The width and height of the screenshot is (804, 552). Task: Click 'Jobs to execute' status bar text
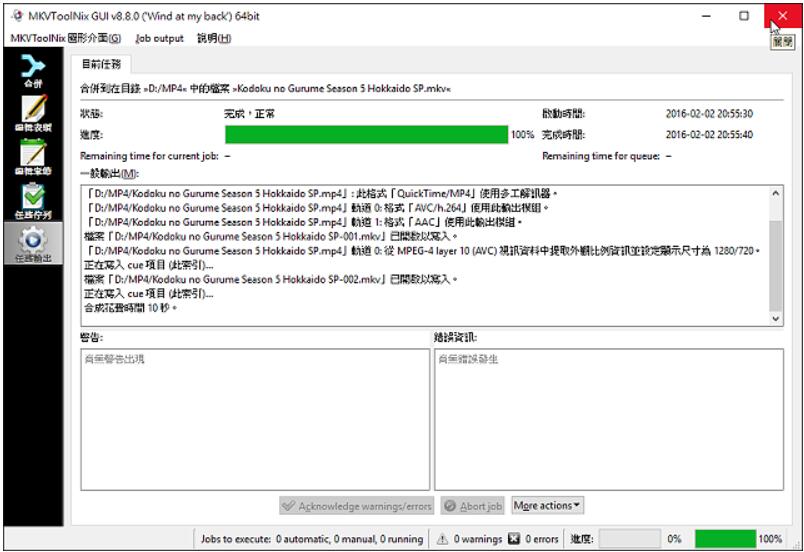pos(312,539)
